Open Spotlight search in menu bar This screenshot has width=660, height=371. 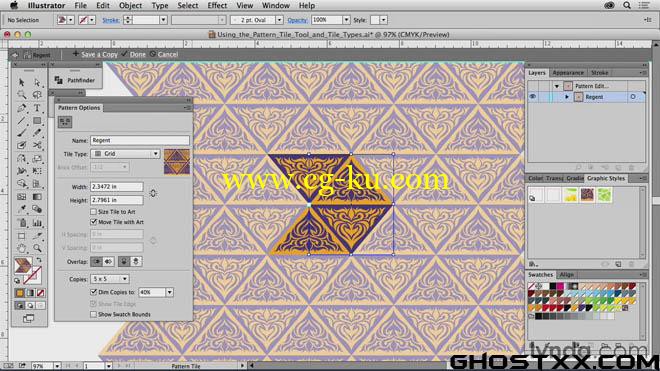click(627, 5)
